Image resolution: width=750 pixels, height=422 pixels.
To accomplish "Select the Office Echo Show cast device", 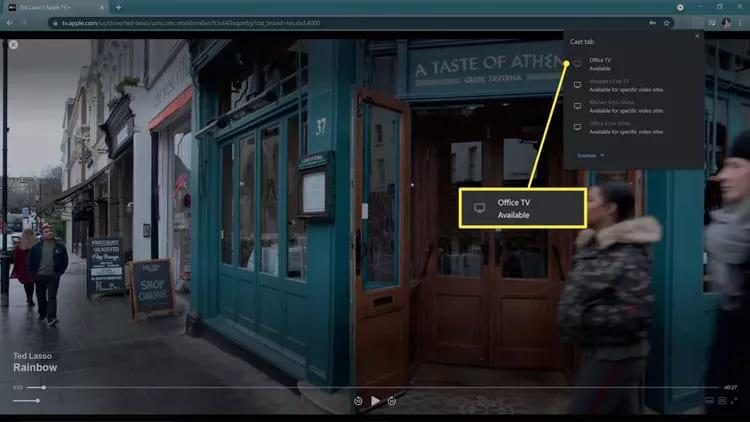I will (x=633, y=127).
